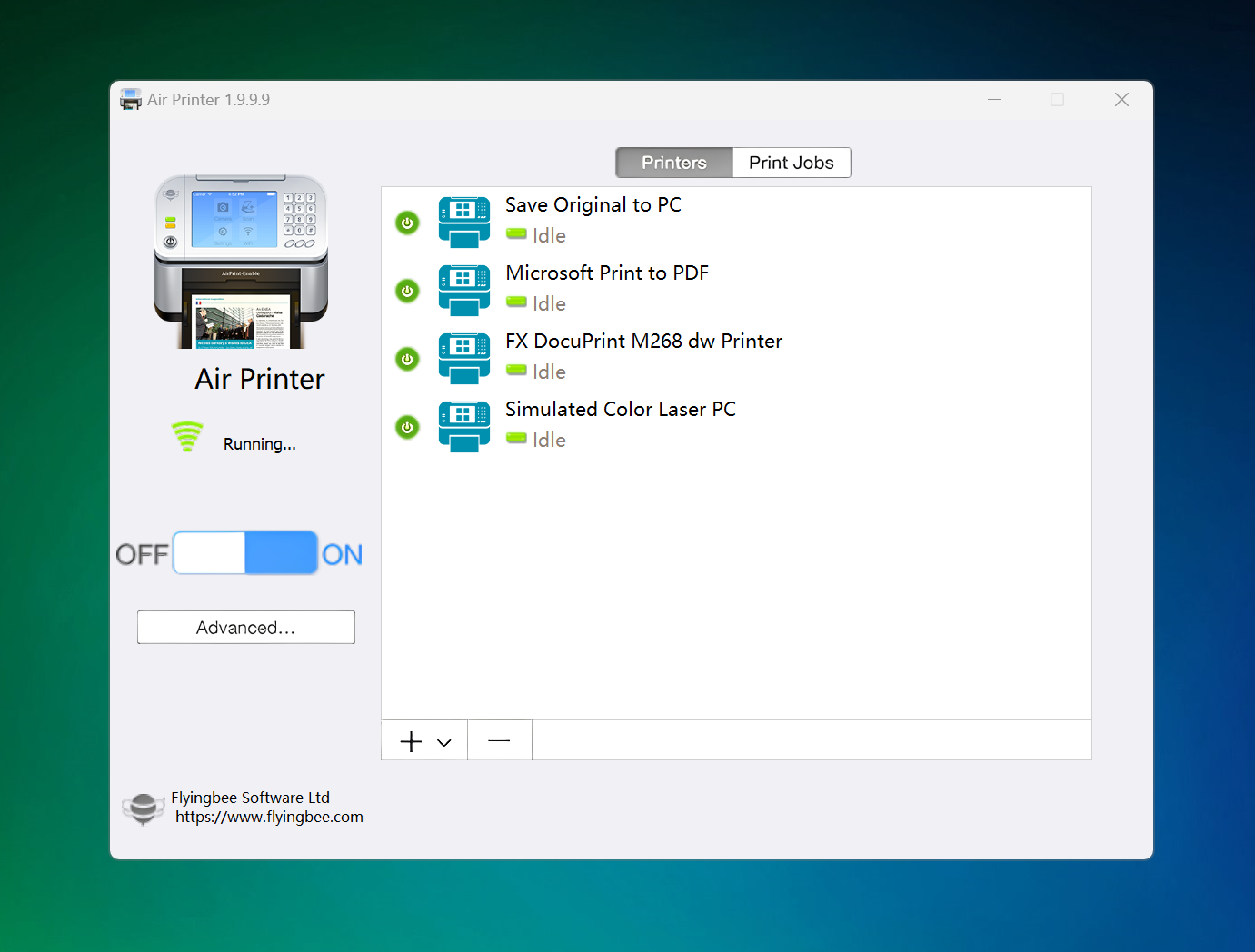1255x952 pixels.
Task: Toggle power button for Microsoft Print to PDF
Action: tap(407, 291)
